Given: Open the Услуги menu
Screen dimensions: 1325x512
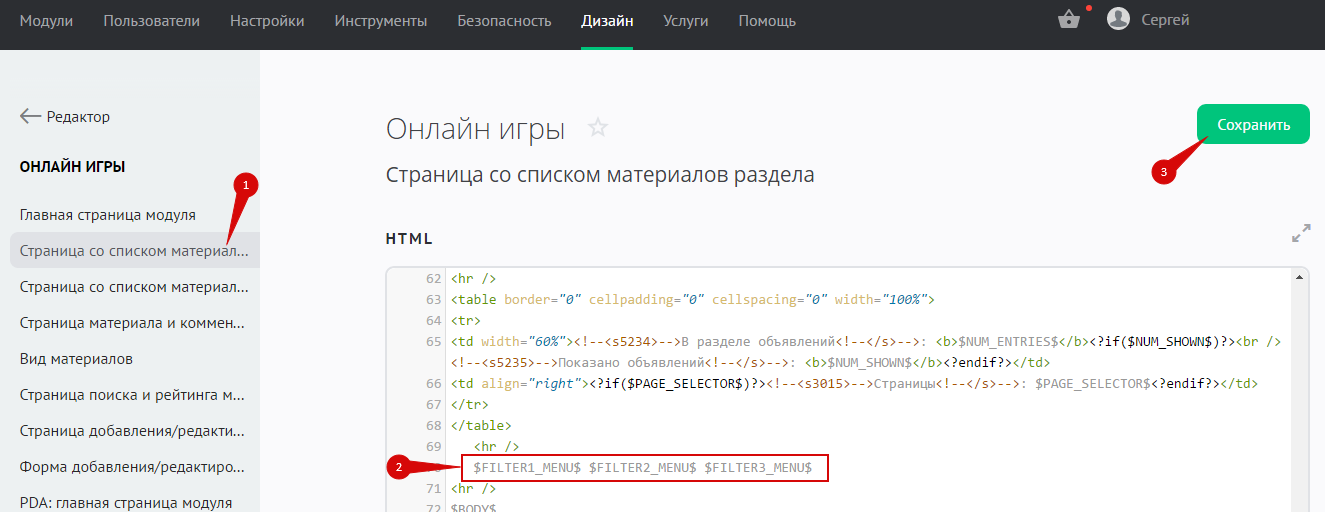Looking at the screenshot, I should (x=685, y=21).
